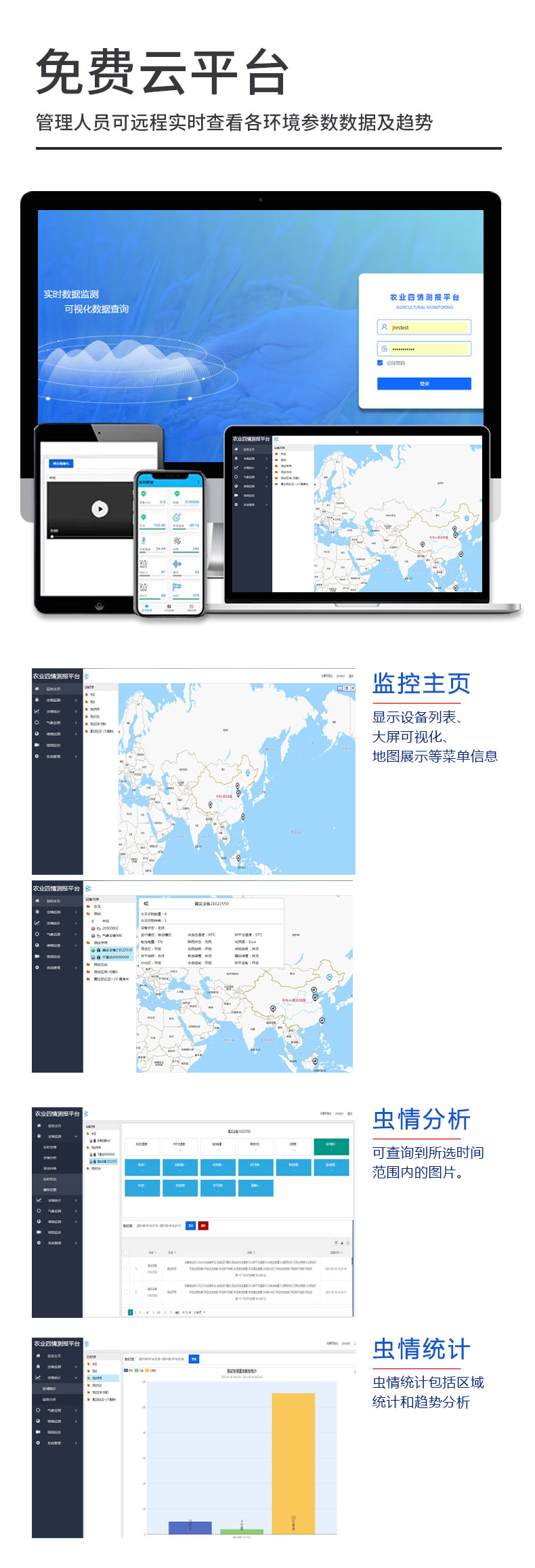Viewport: 535px width, 1568px height.
Task: Toggle the 记住密码 checkbox on the login form
Action: point(380,363)
